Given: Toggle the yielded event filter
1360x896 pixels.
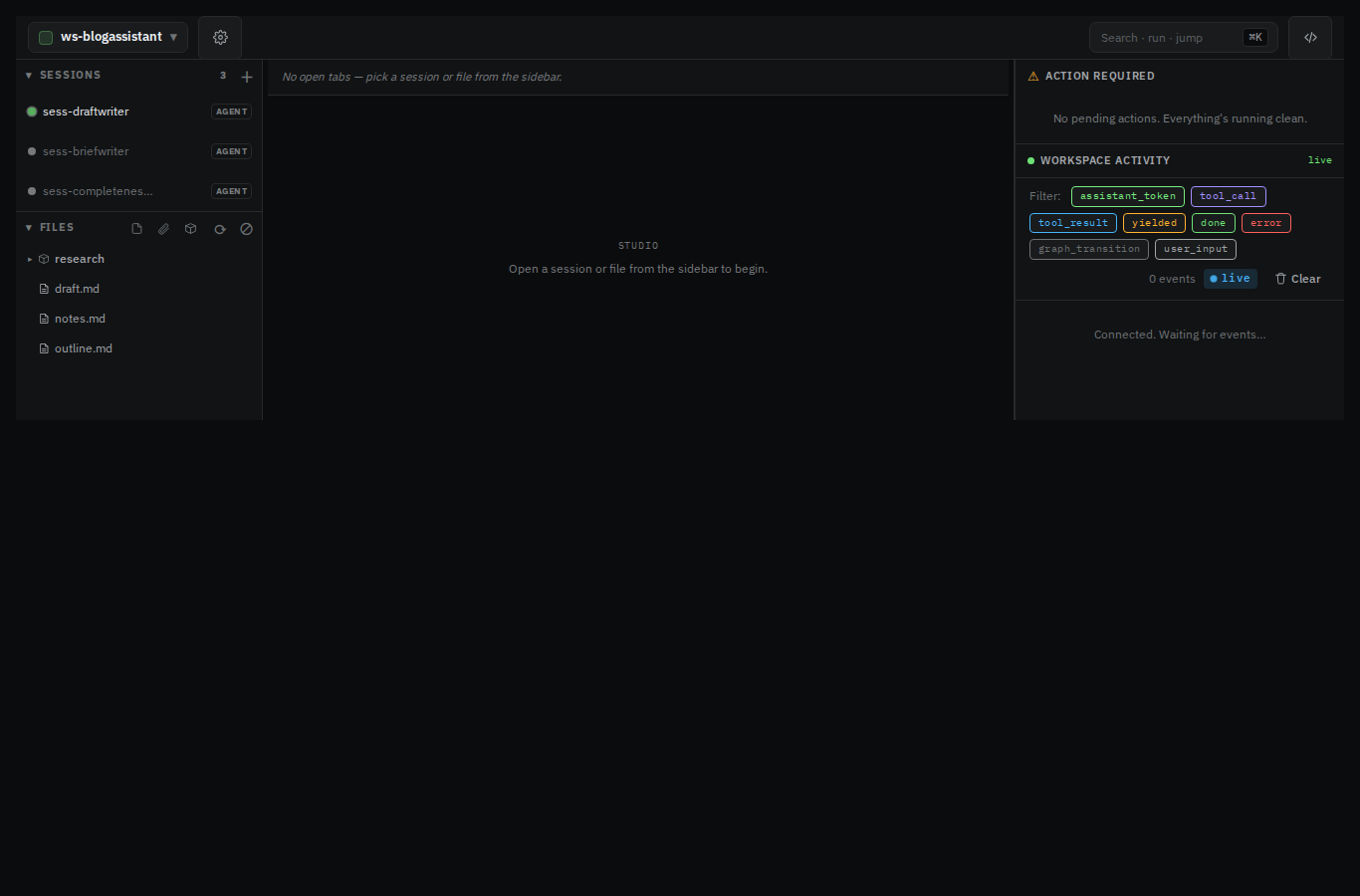Looking at the screenshot, I should click(1154, 223).
